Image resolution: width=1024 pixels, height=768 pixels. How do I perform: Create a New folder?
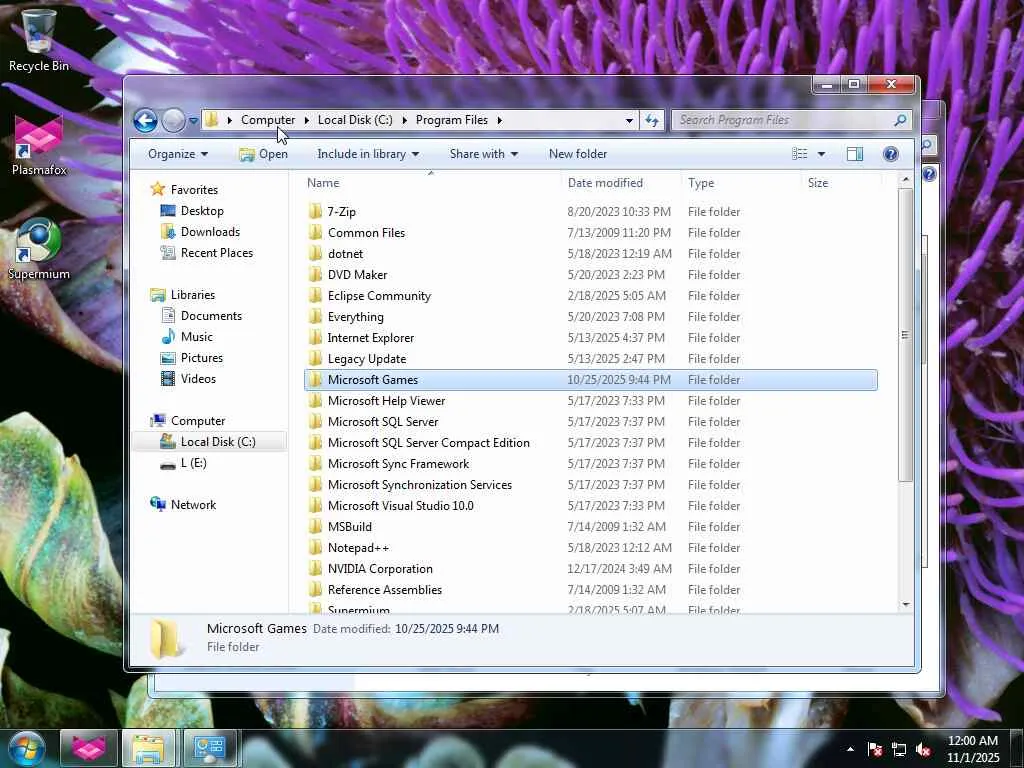[x=578, y=154]
